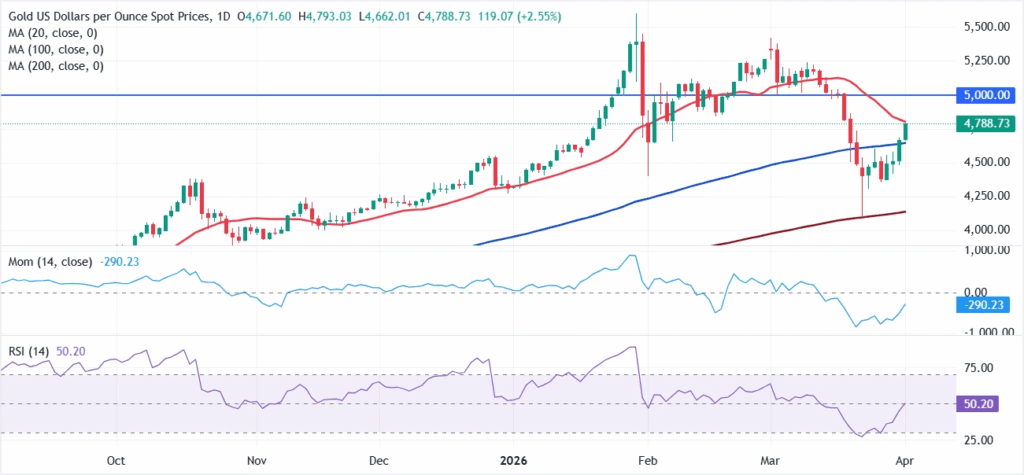Click the Mom (14, close) indicator legend
The width and height of the screenshot is (1024, 475).
[46, 259]
